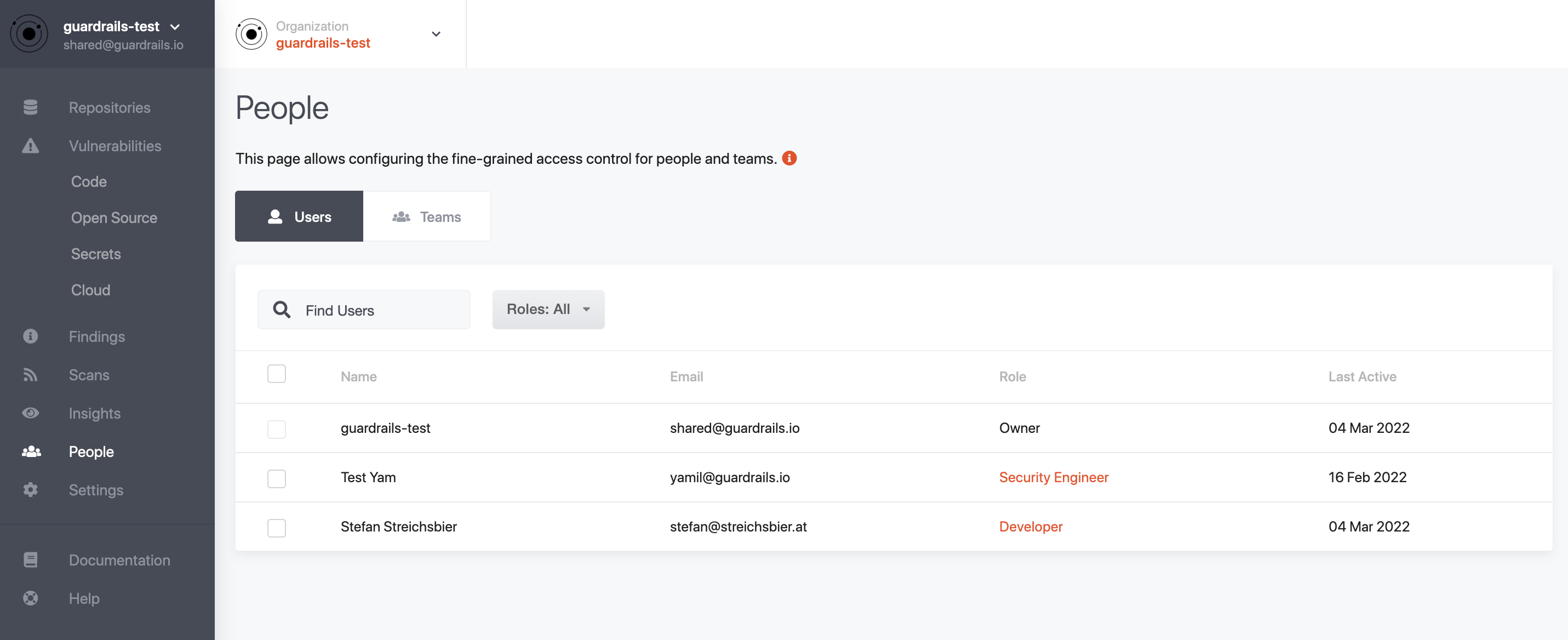The image size is (1568, 640).
Task: Toggle the select-all users checkbox
Action: (x=276, y=373)
